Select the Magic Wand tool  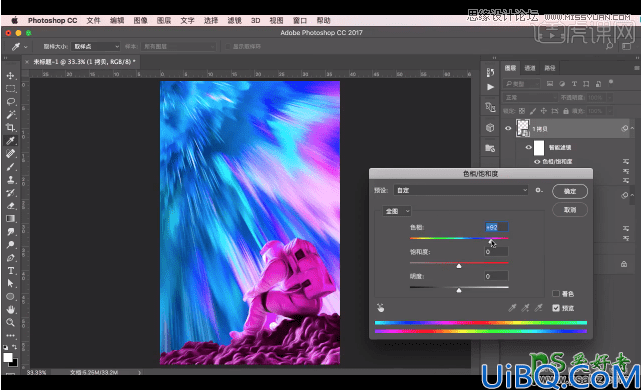[x=11, y=115]
